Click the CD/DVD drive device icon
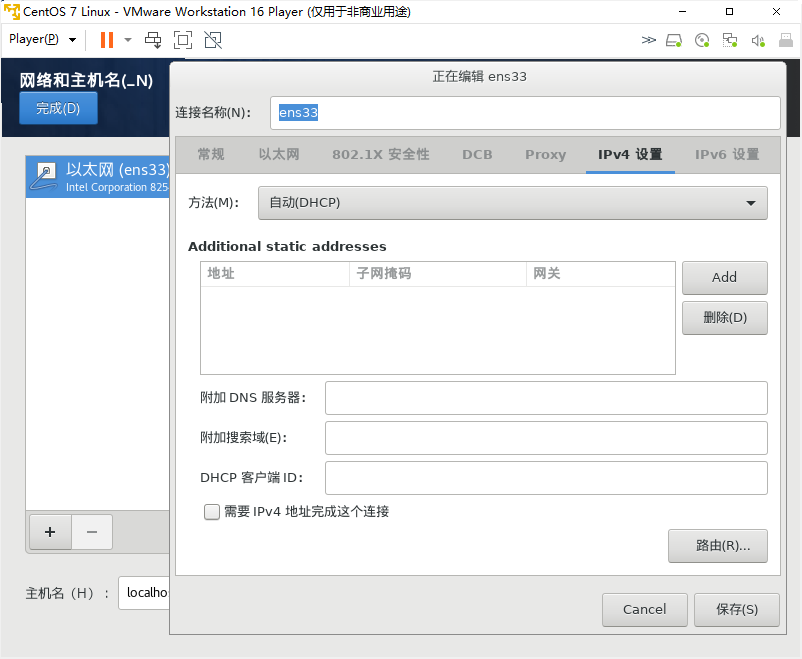Image resolution: width=802 pixels, height=659 pixels. click(x=702, y=40)
